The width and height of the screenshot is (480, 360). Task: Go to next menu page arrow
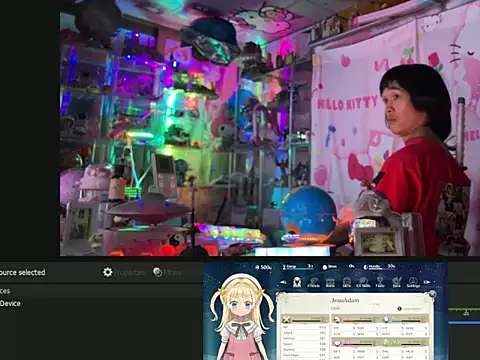click(427, 282)
